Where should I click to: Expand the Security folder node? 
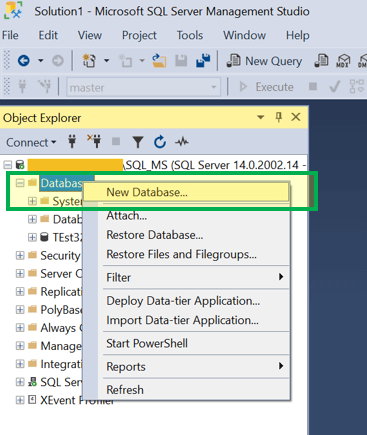(x=20, y=255)
